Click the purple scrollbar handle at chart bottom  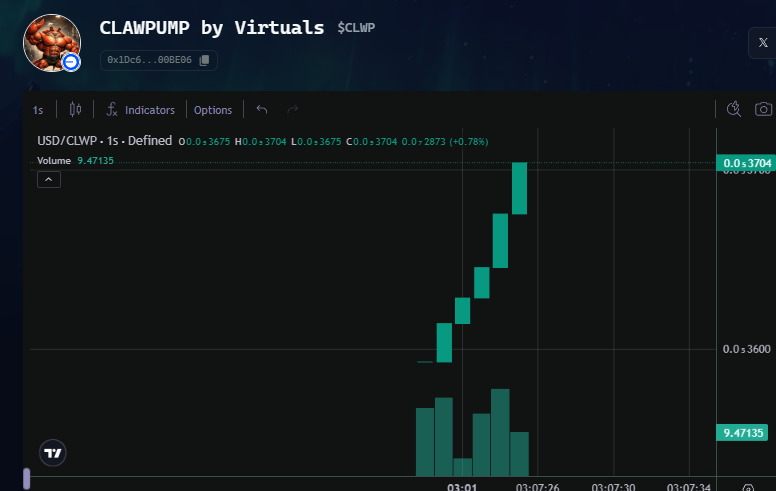tap(27, 479)
